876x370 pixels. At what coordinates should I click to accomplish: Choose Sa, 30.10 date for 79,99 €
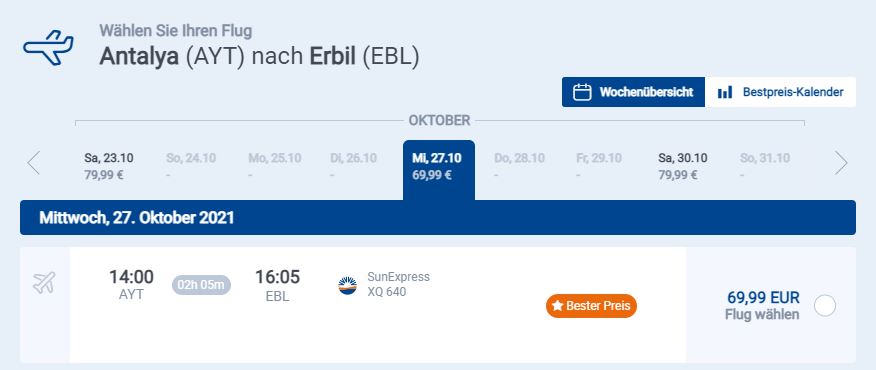tap(683, 166)
